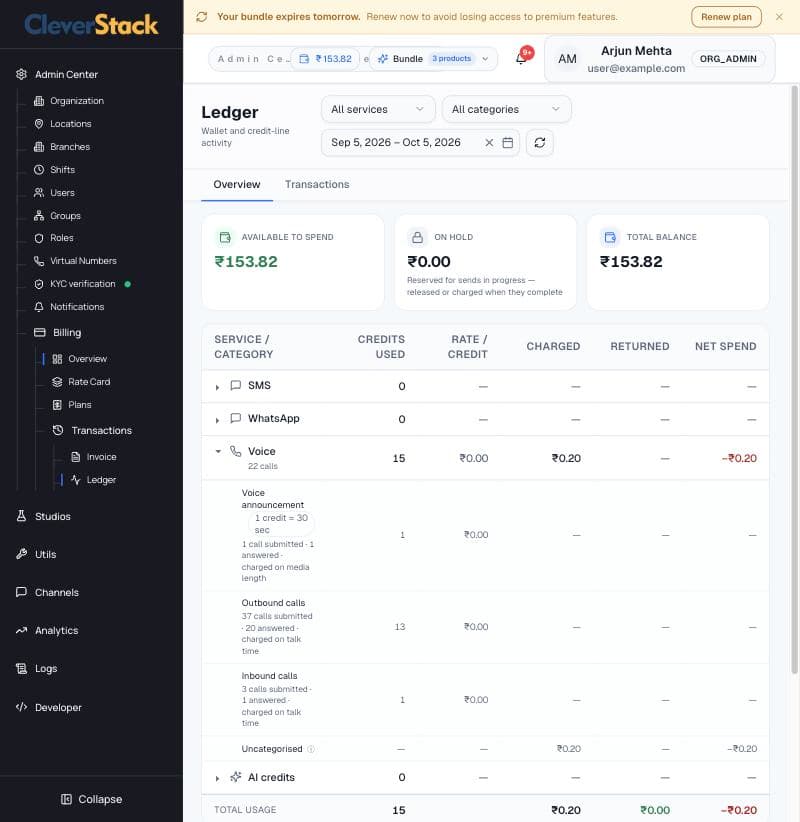Click Outbound calls category text
This screenshot has width=800, height=822.
coord(273,603)
